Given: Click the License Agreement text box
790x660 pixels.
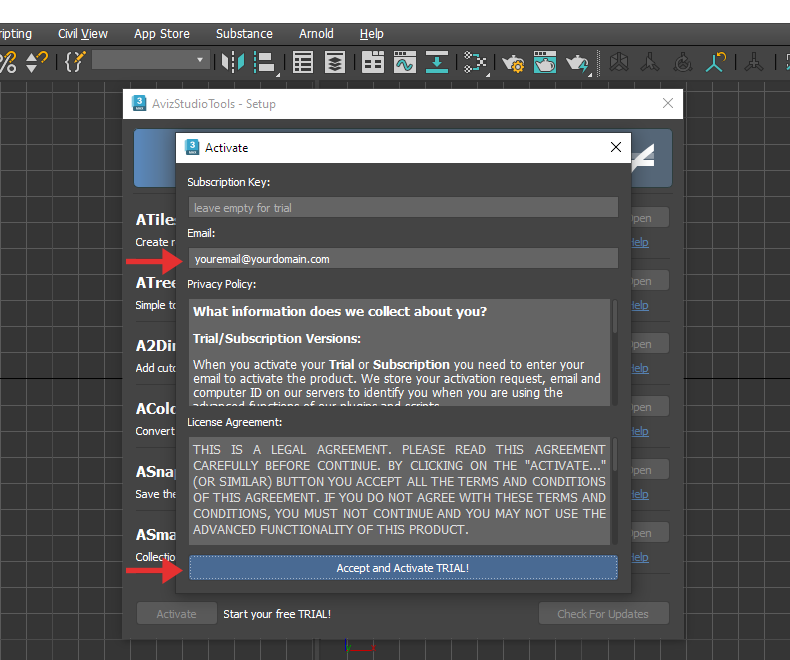Looking at the screenshot, I should point(400,491).
